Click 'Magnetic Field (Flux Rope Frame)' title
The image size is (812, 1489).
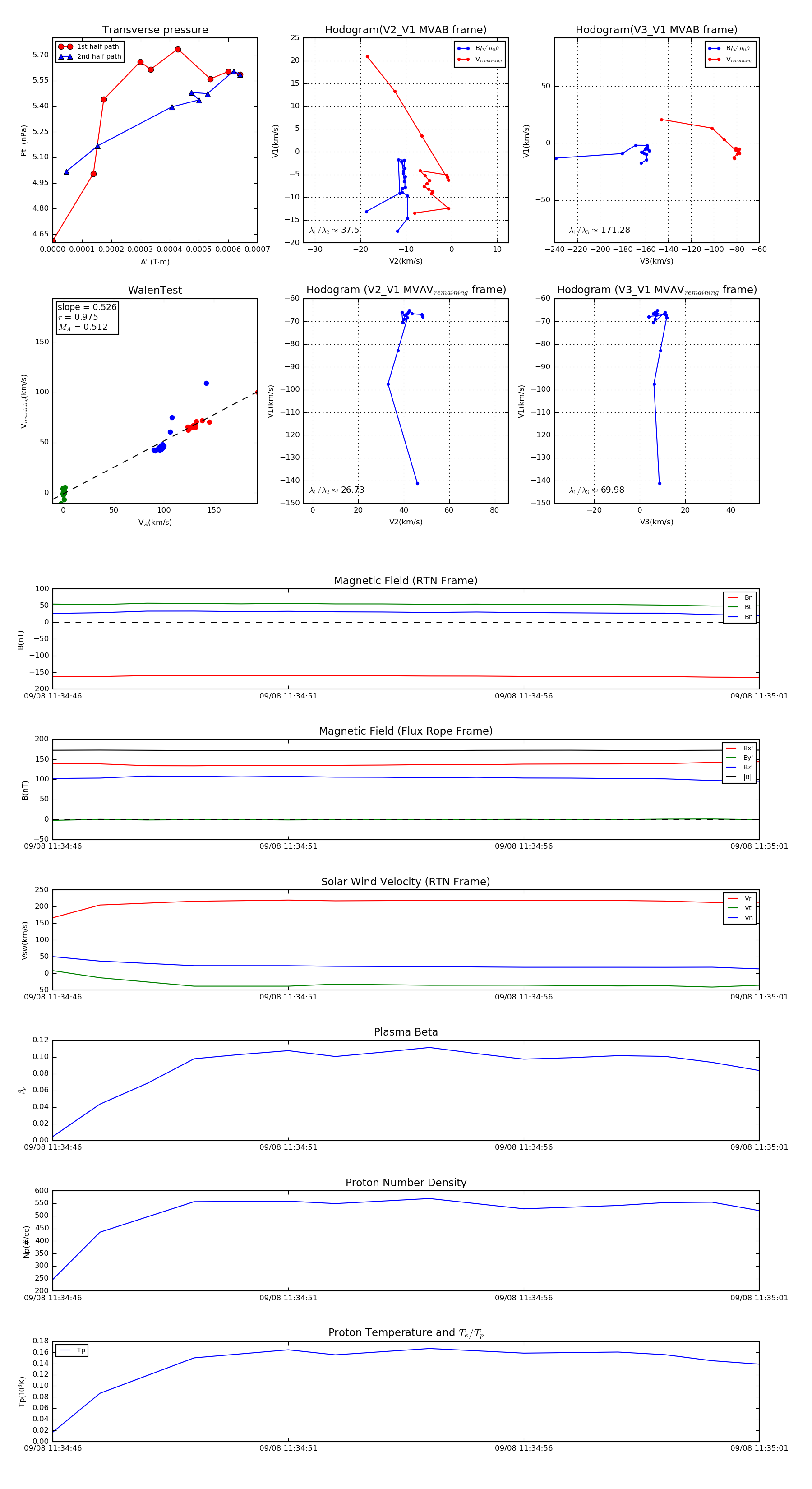tap(406, 731)
